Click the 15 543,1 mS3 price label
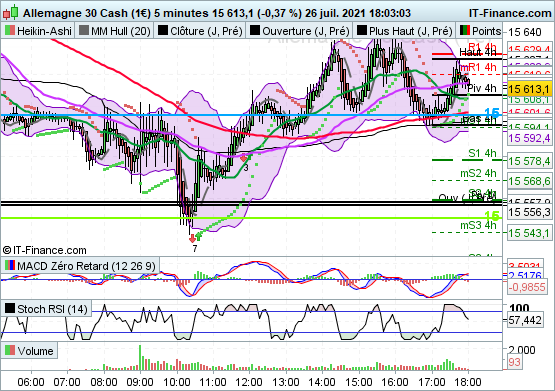 tap(530, 233)
